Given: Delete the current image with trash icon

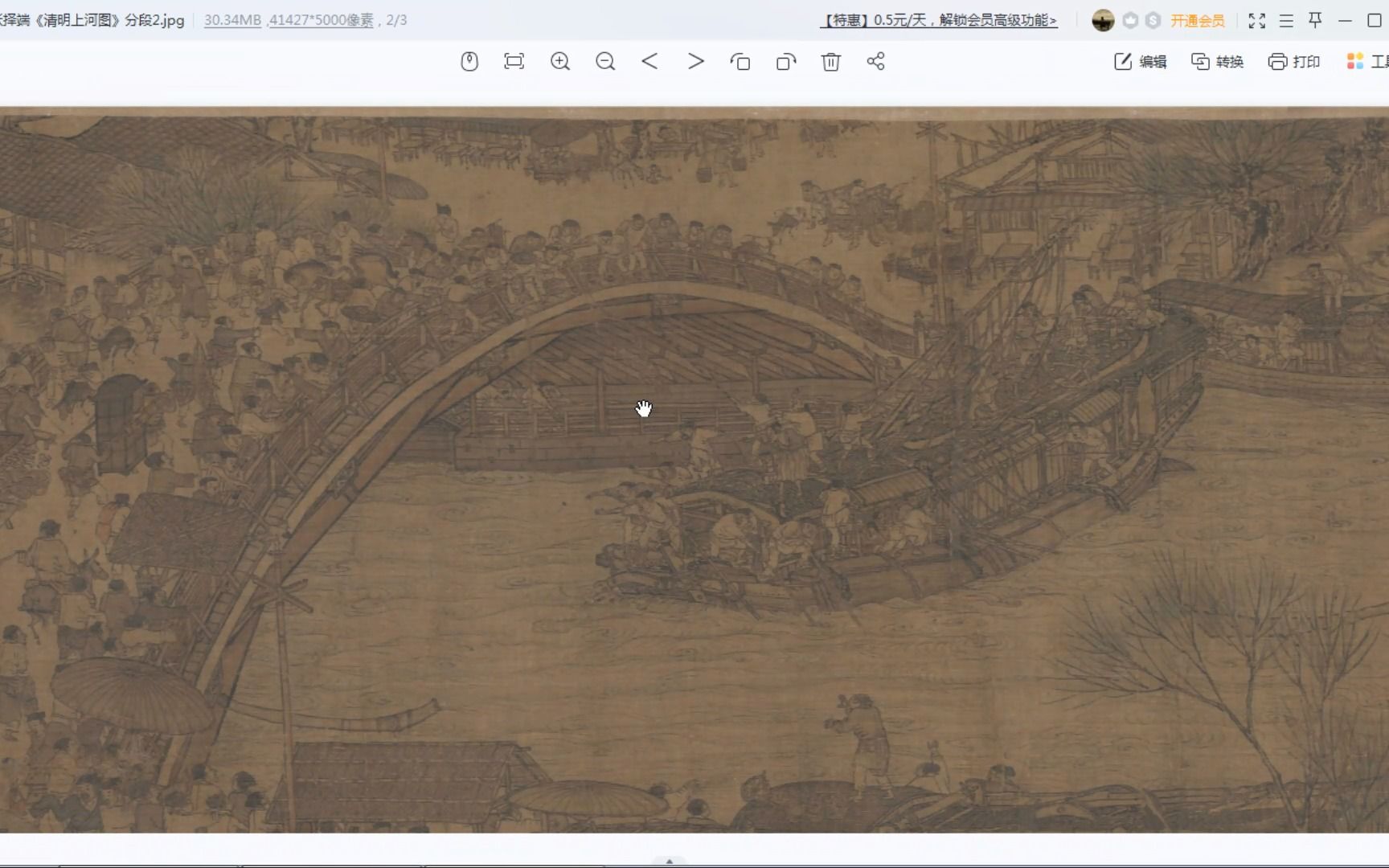Looking at the screenshot, I should click(x=831, y=62).
